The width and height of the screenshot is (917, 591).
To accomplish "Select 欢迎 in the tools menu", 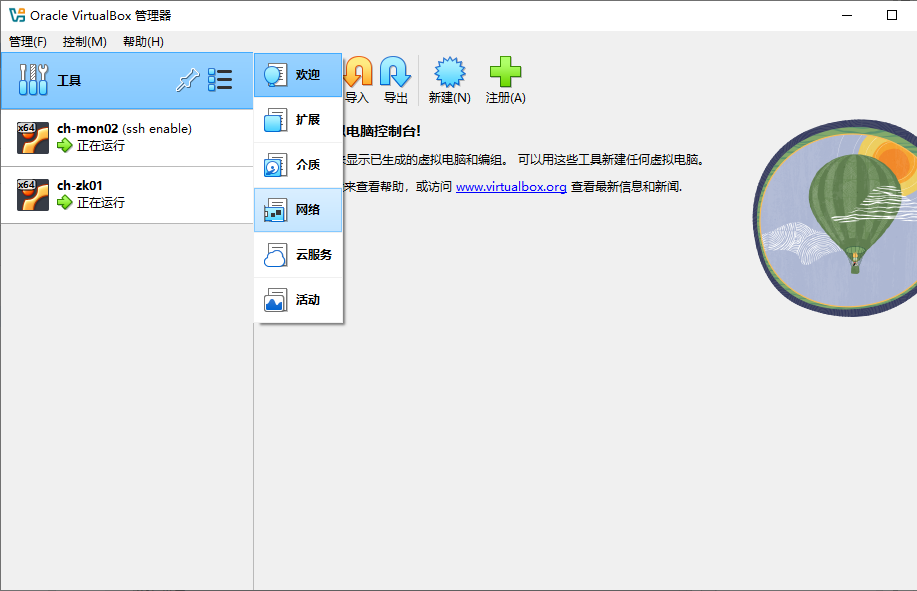I will (298, 75).
